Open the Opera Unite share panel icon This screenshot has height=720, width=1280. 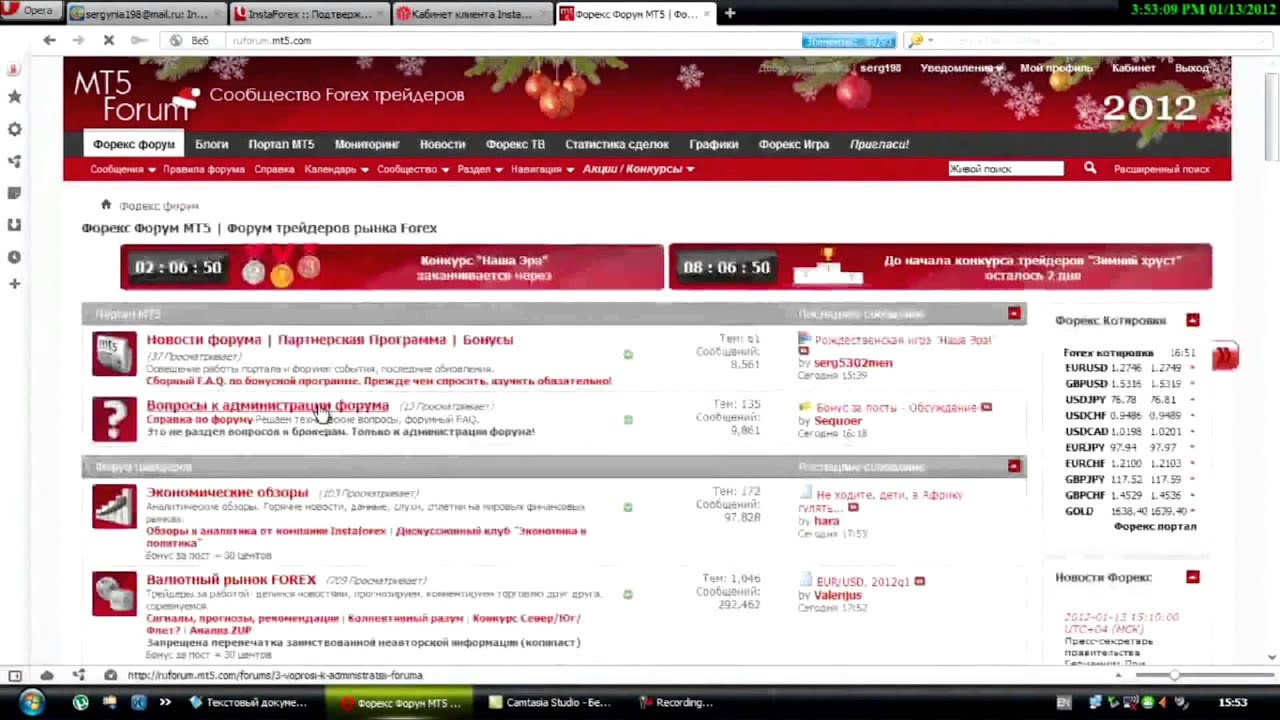point(14,161)
